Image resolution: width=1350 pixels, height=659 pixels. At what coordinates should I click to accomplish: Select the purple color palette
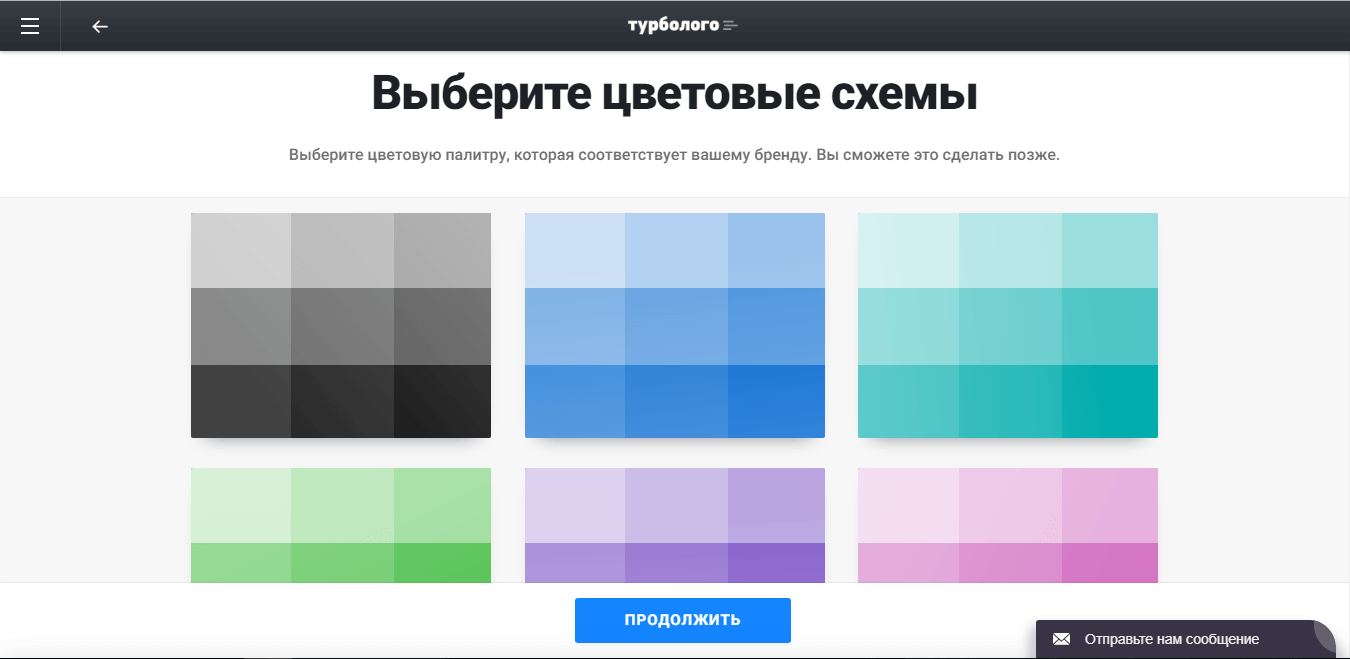pos(675,524)
